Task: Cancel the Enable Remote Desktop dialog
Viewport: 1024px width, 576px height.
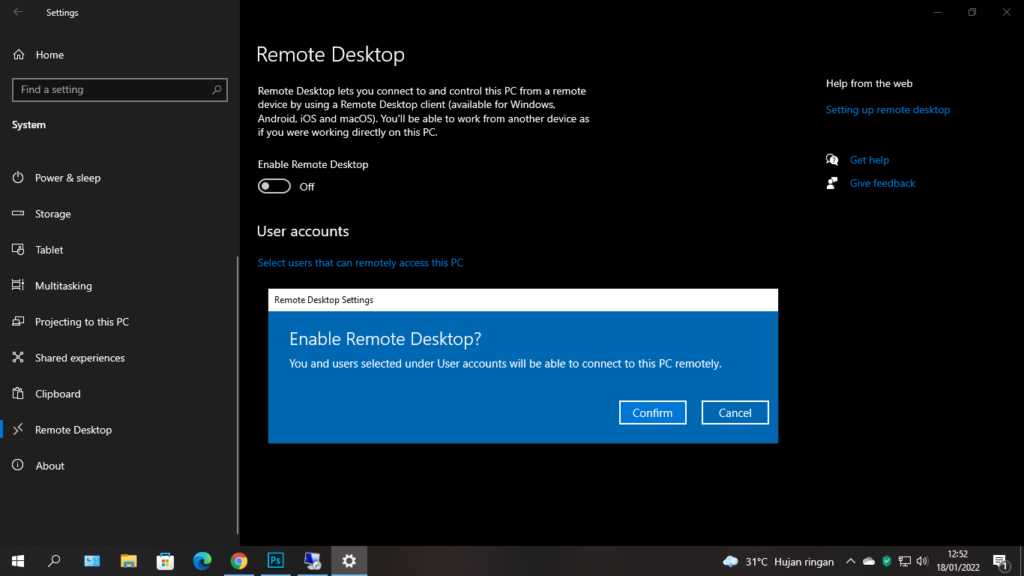Action: [x=734, y=413]
